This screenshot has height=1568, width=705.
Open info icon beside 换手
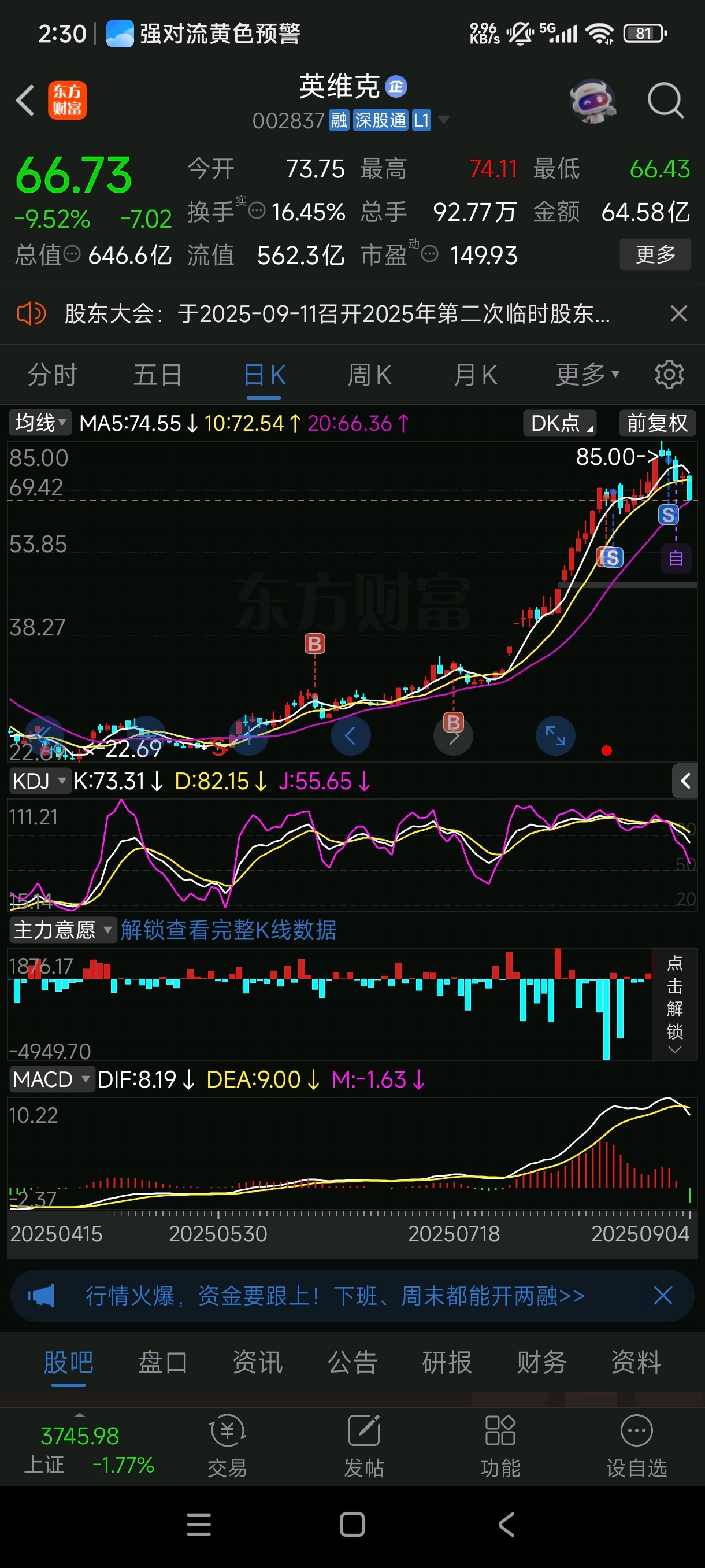click(257, 210)
